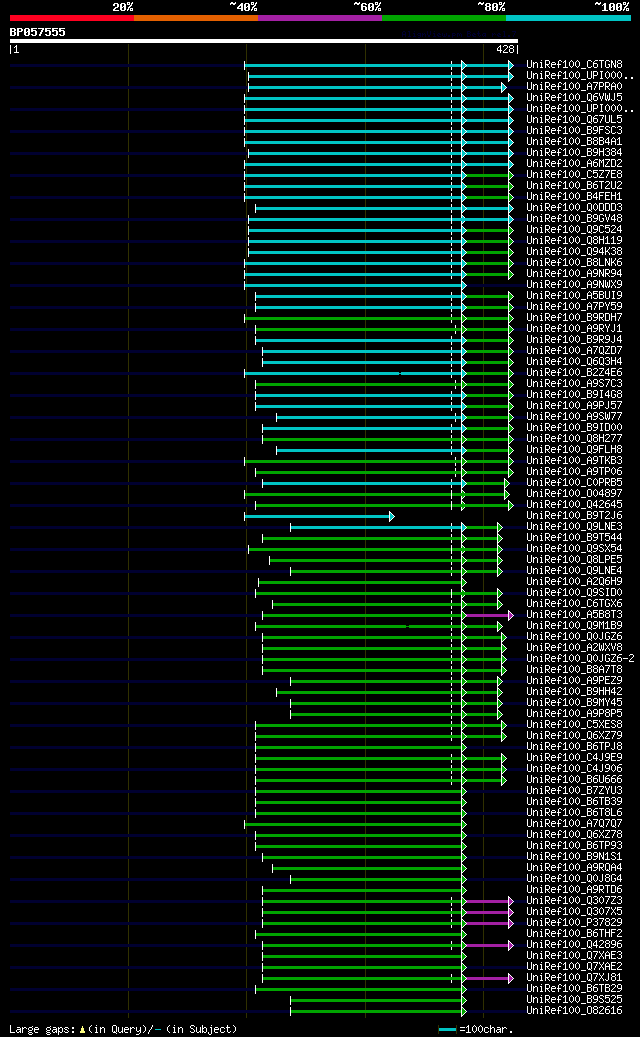
Task: Click the magenta segment in the Q7XJ81 row
Action: point(489,977)
